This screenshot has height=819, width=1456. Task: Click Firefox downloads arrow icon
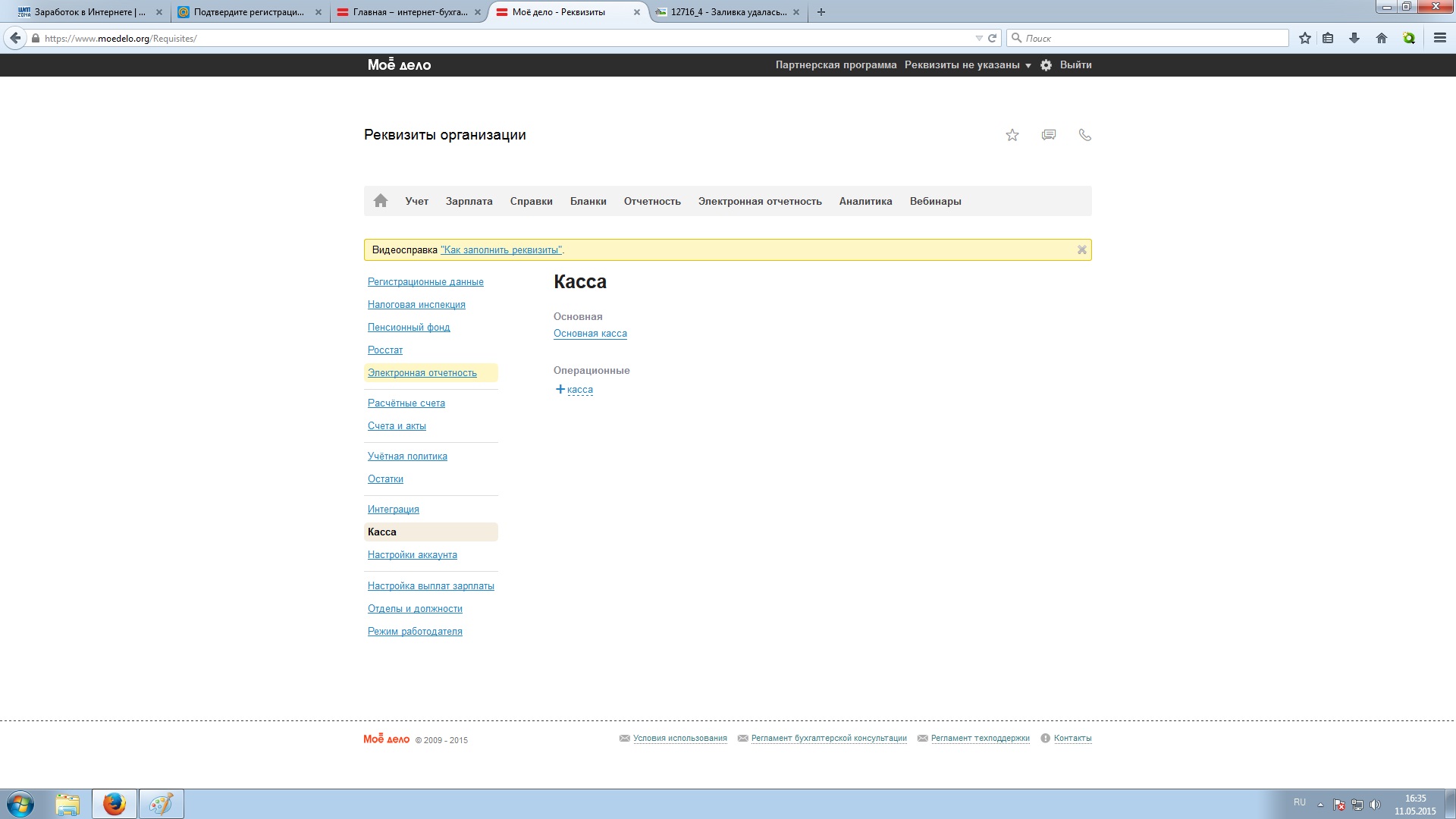(x=1354, y=38)
